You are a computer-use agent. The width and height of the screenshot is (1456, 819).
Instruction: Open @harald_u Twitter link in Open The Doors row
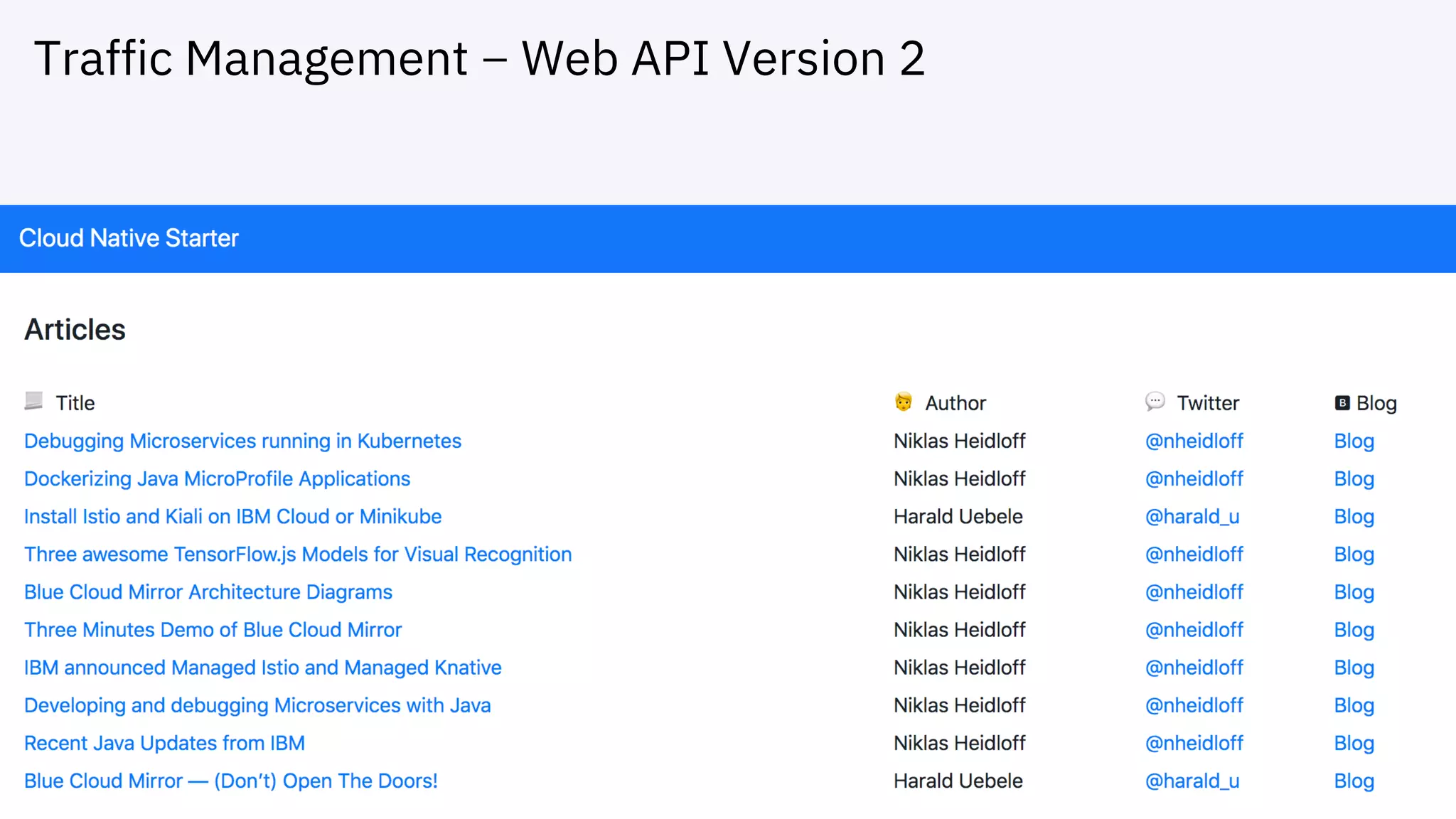click(x=1192, y=781)
